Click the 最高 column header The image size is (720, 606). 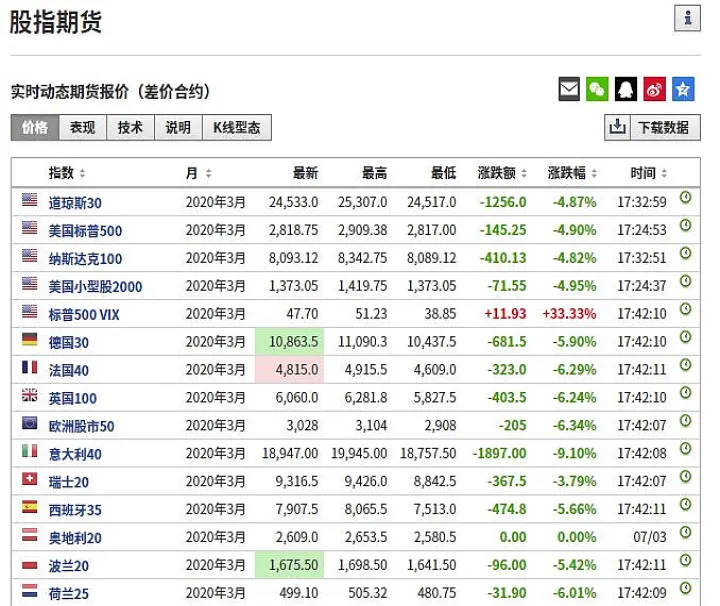pyautogui.click(x=374, y=173)
